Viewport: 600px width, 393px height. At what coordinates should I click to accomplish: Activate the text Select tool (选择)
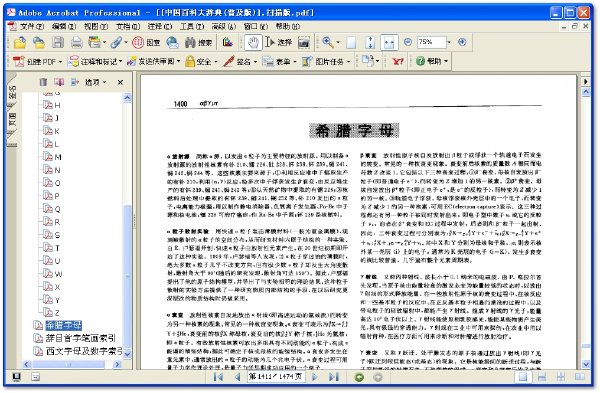click(x=279, y=42)
